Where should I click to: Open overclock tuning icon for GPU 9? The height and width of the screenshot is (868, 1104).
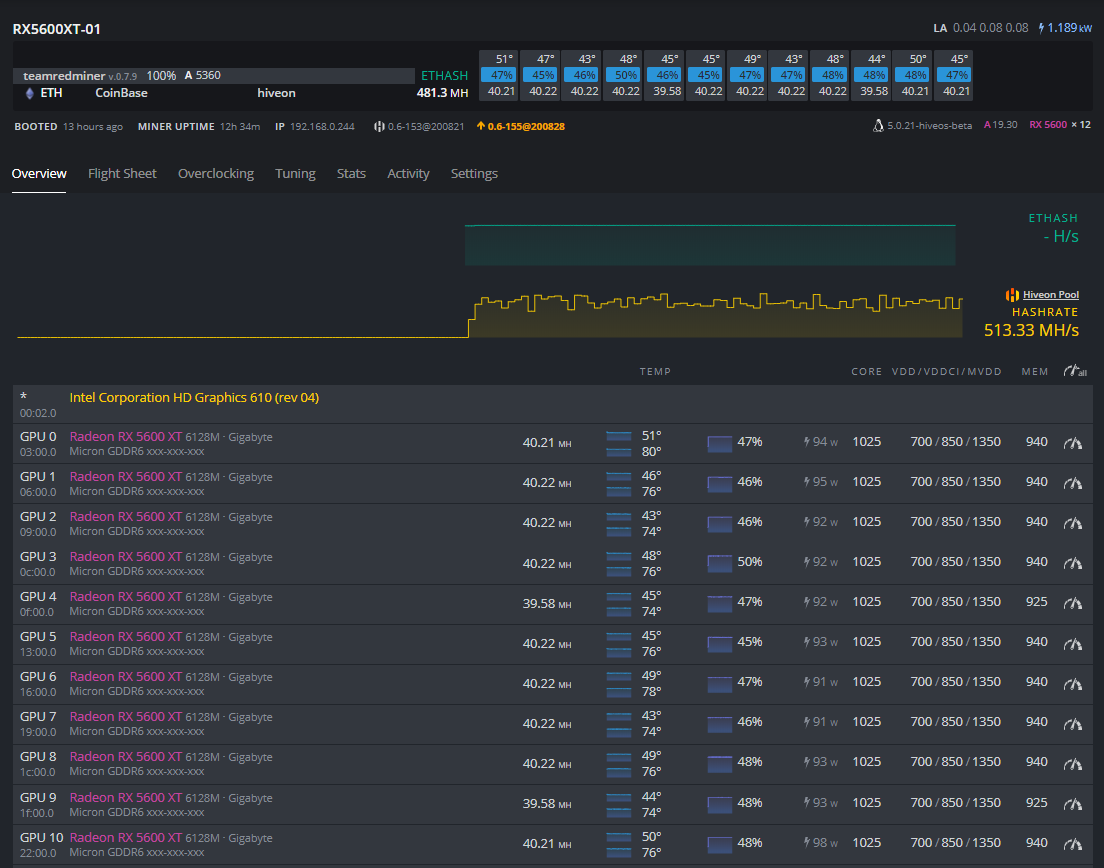1072,804
